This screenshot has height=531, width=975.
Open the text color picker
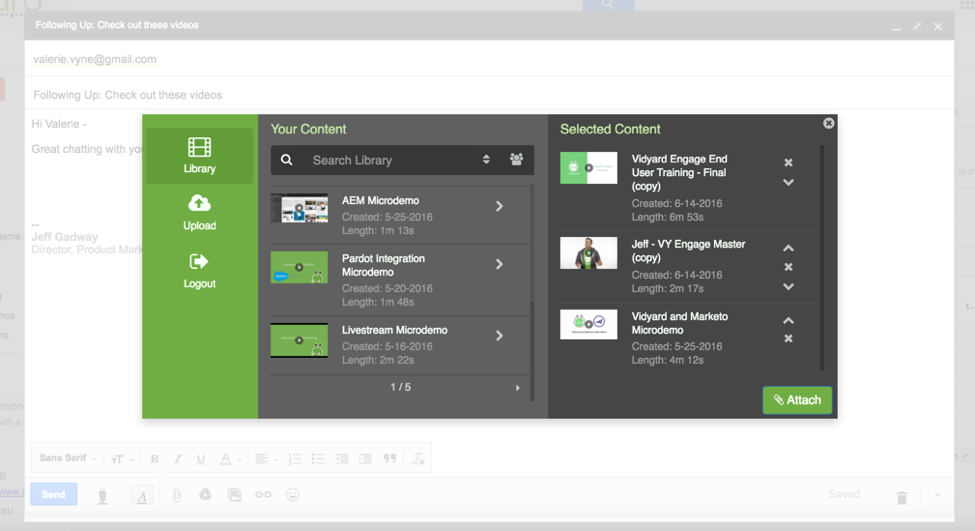coord(226,459)
